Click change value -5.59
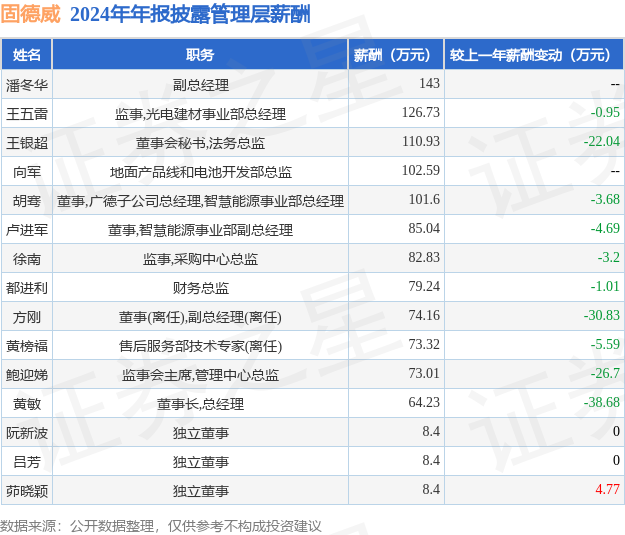Screen dimensions: 625x535 click(605, 344)
